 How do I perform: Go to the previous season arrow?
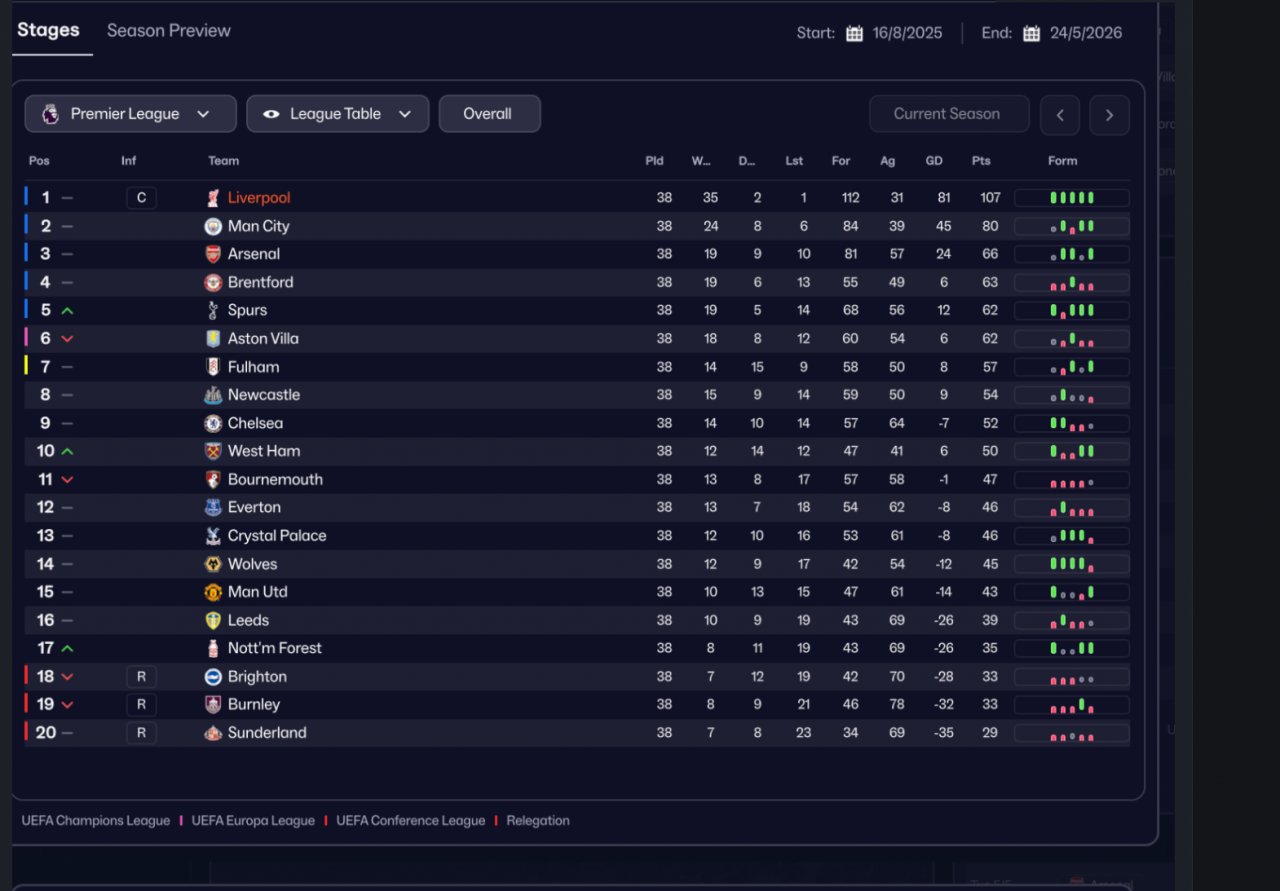tap(1060, 115)
